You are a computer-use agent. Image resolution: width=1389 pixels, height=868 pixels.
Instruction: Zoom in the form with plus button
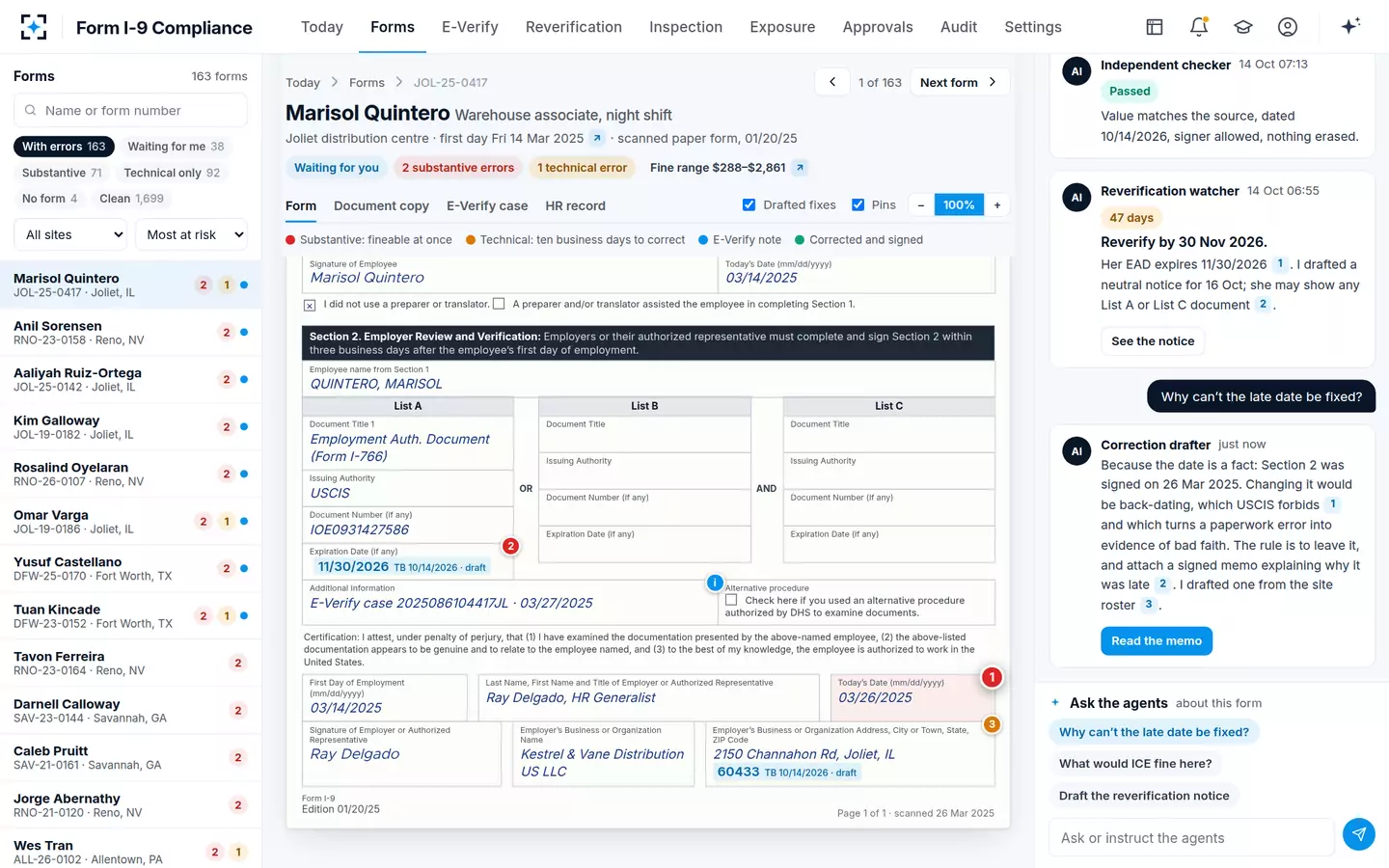tap(997, 205)
